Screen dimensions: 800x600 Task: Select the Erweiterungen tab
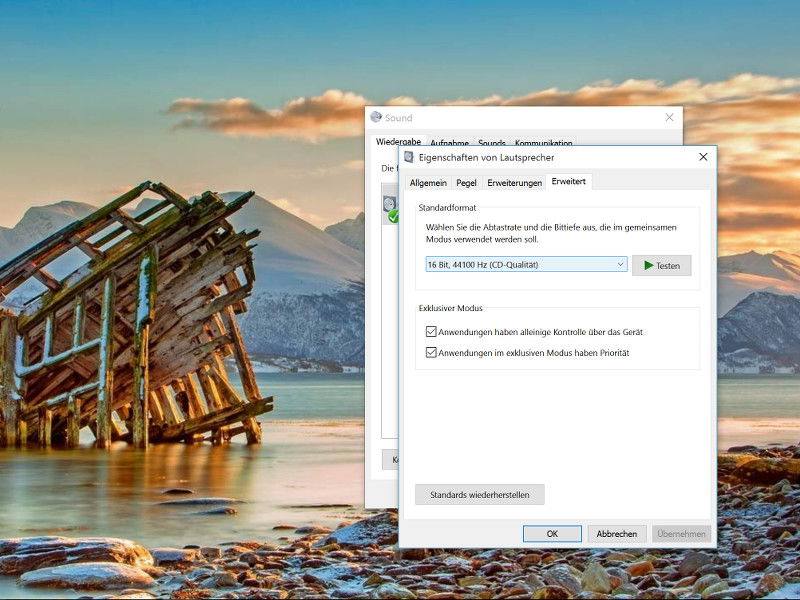(x=514, y=183)
